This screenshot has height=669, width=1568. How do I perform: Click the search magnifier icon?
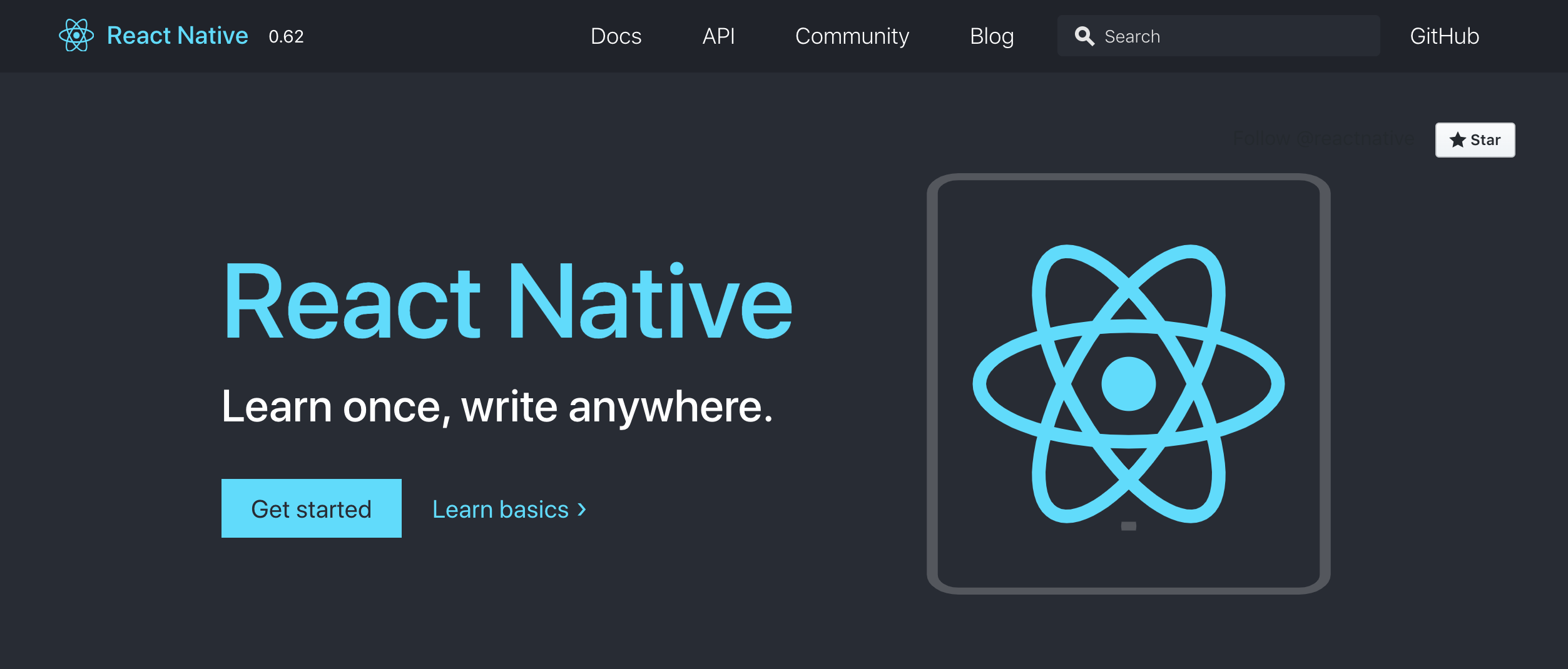point(1085,36)
